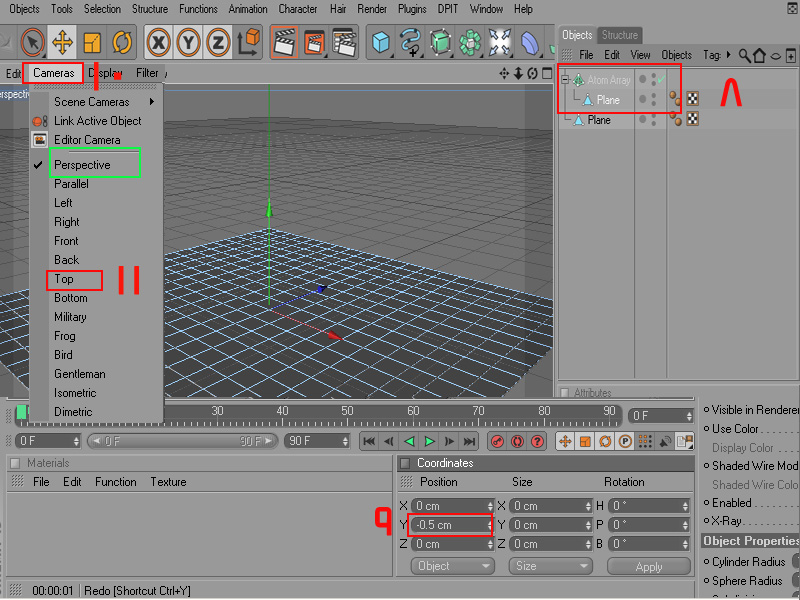Screen dimensions: 800x600
Task: Switch to the Structure tab
Action: (619, 35)
